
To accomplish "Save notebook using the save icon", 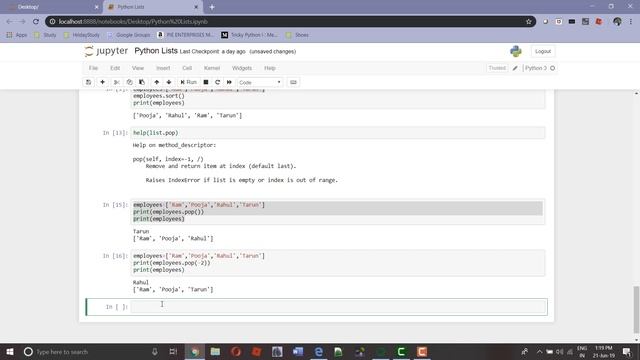I will (88, 82).
